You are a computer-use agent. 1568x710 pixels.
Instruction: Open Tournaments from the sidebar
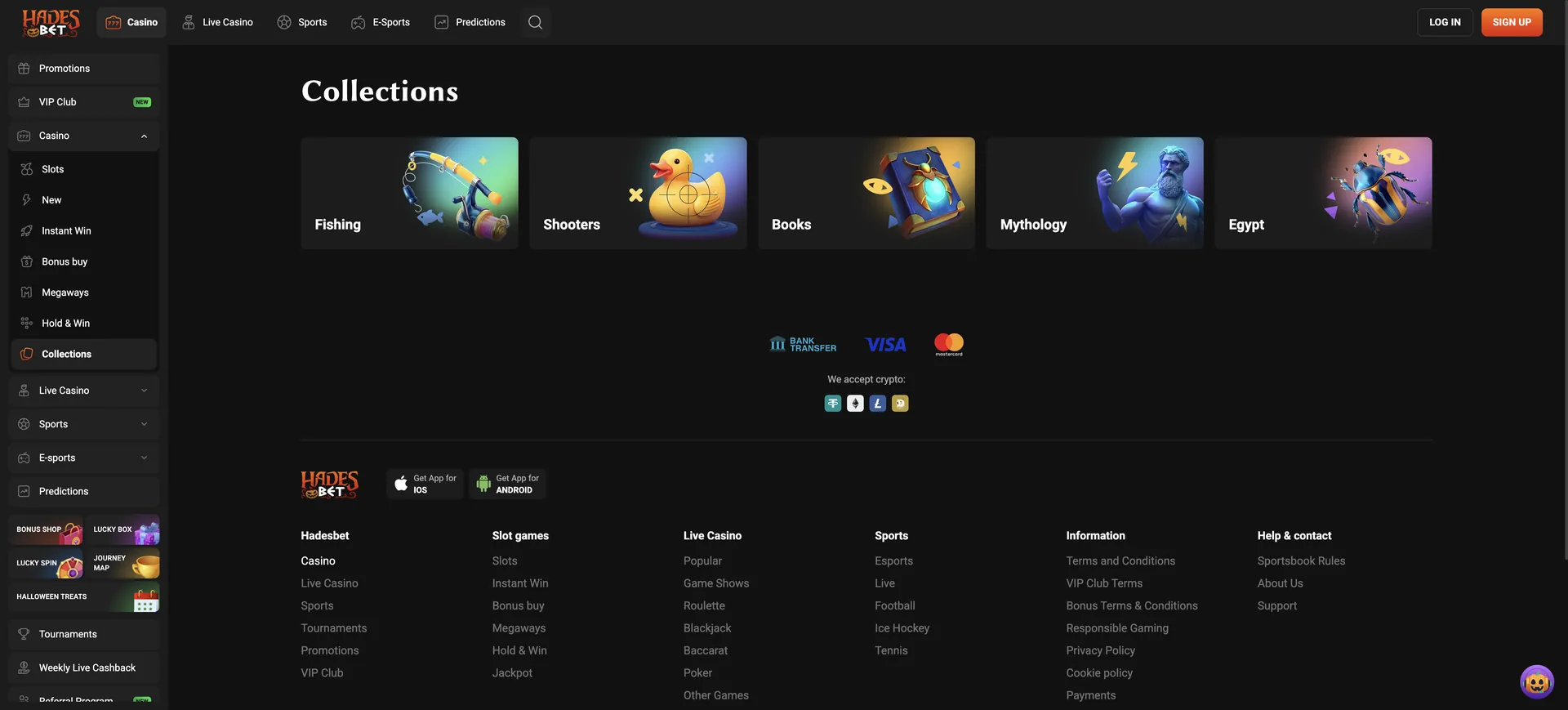tap(83, 634)
